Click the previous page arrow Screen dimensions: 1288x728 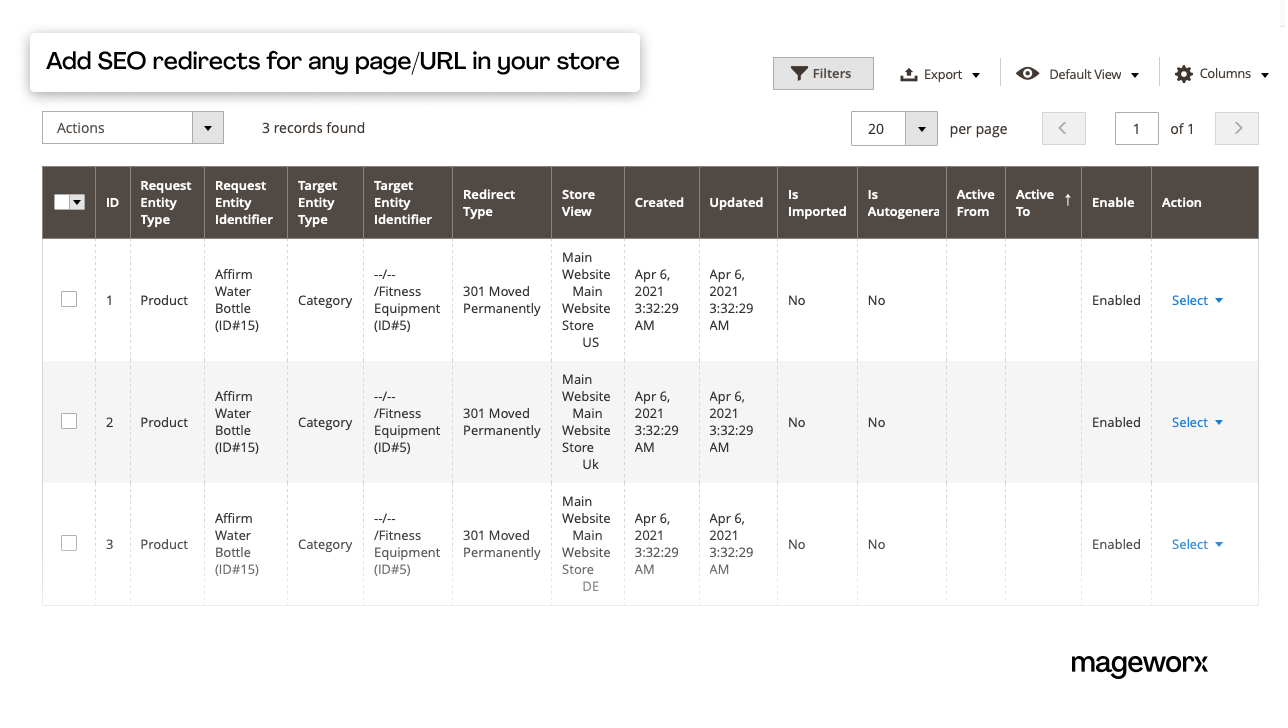1063,128
